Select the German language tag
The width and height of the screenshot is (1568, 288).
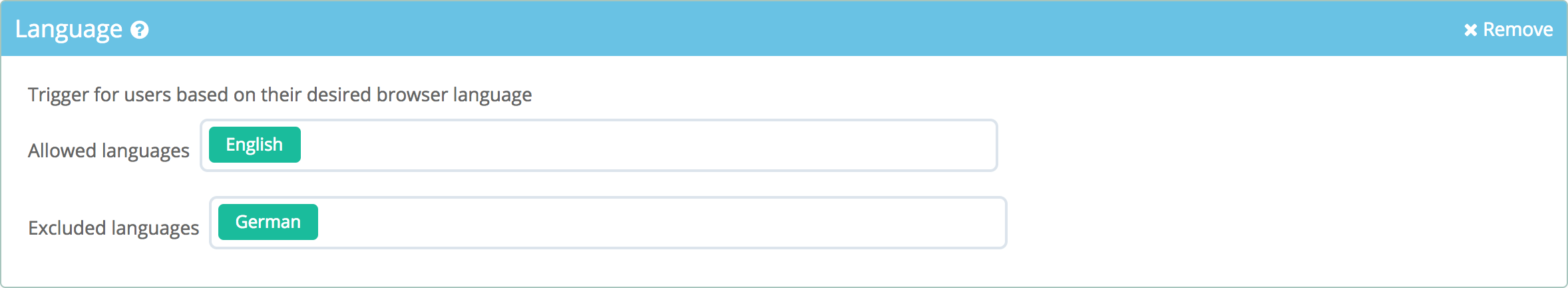point(268,222)
